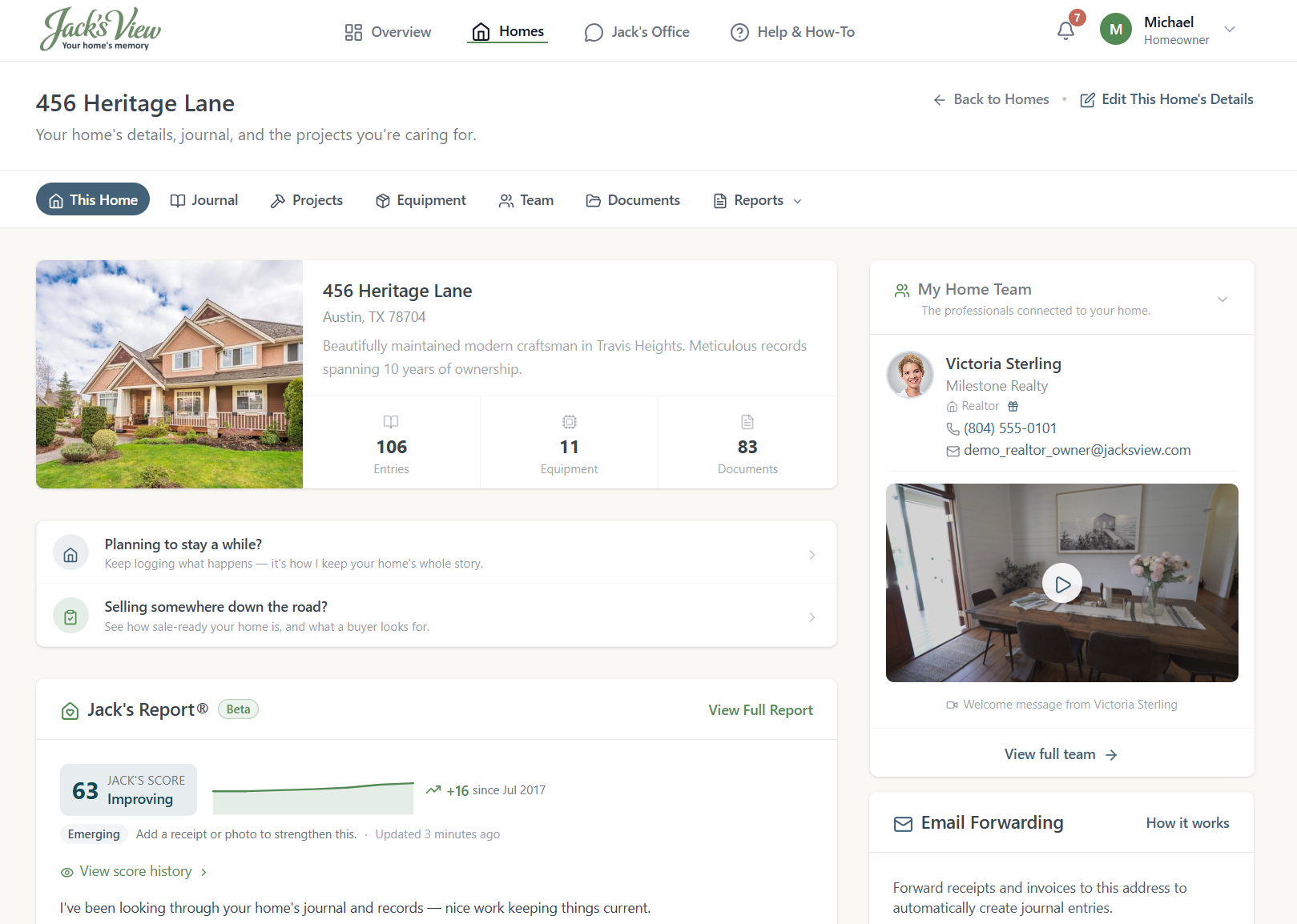Click the house photo thumbnail
Screen dimensions: 1297x924
[x=169, y=374]
